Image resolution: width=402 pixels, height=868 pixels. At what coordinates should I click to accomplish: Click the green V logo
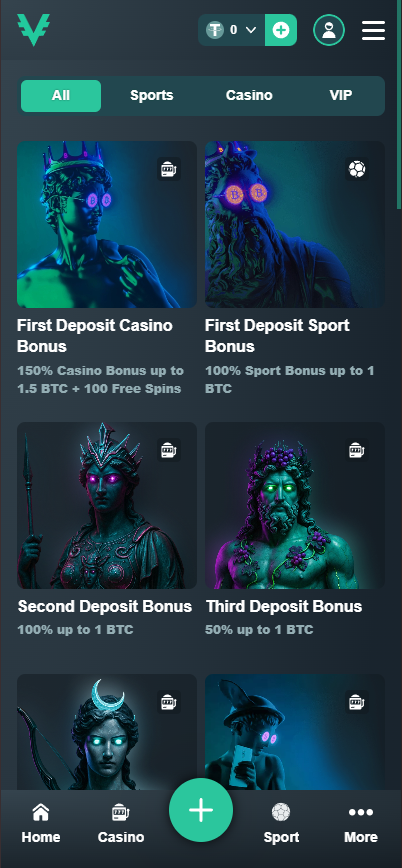click(34, 30)
